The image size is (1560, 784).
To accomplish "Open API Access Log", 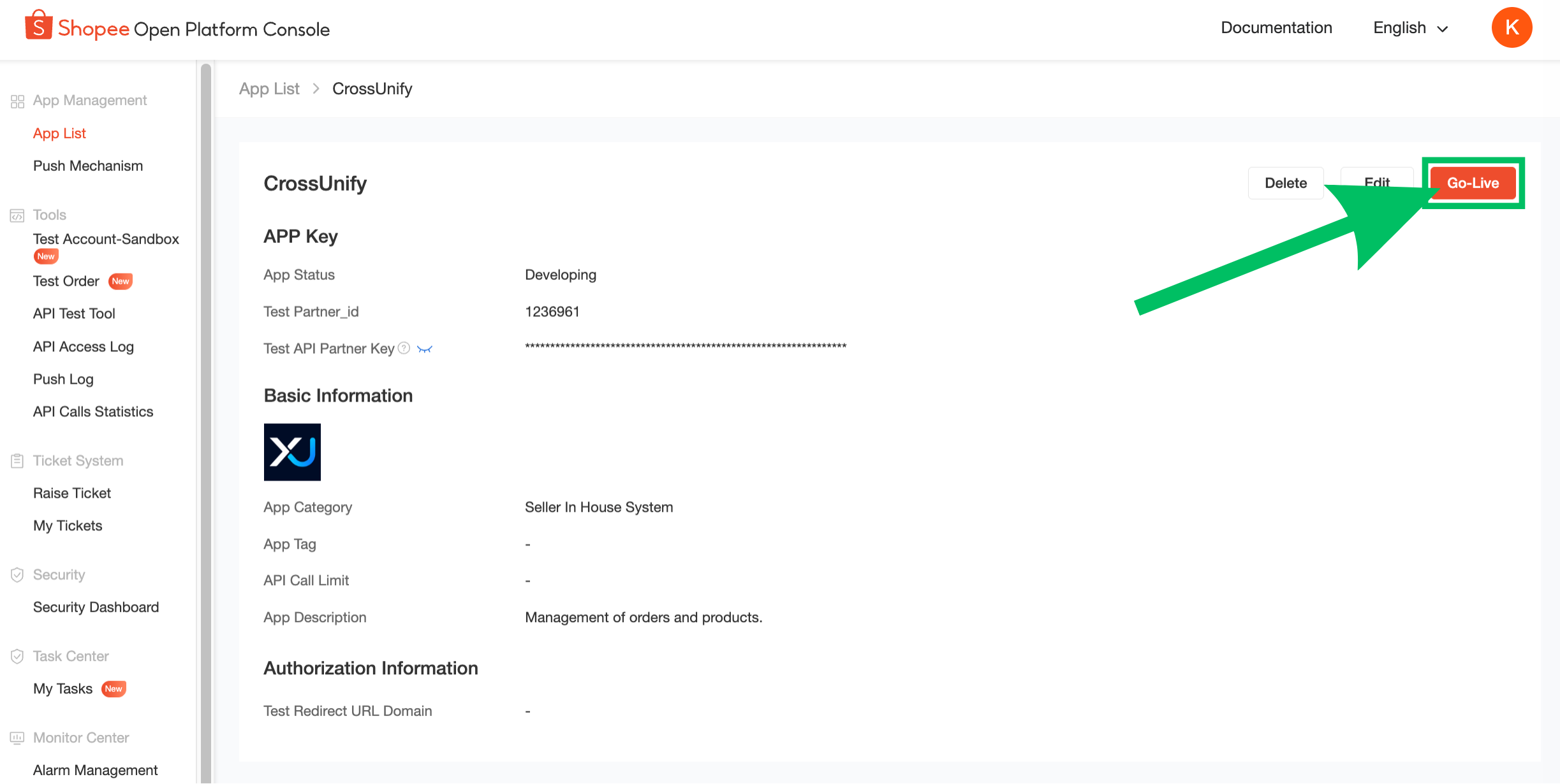I will (x=84, y=347).
